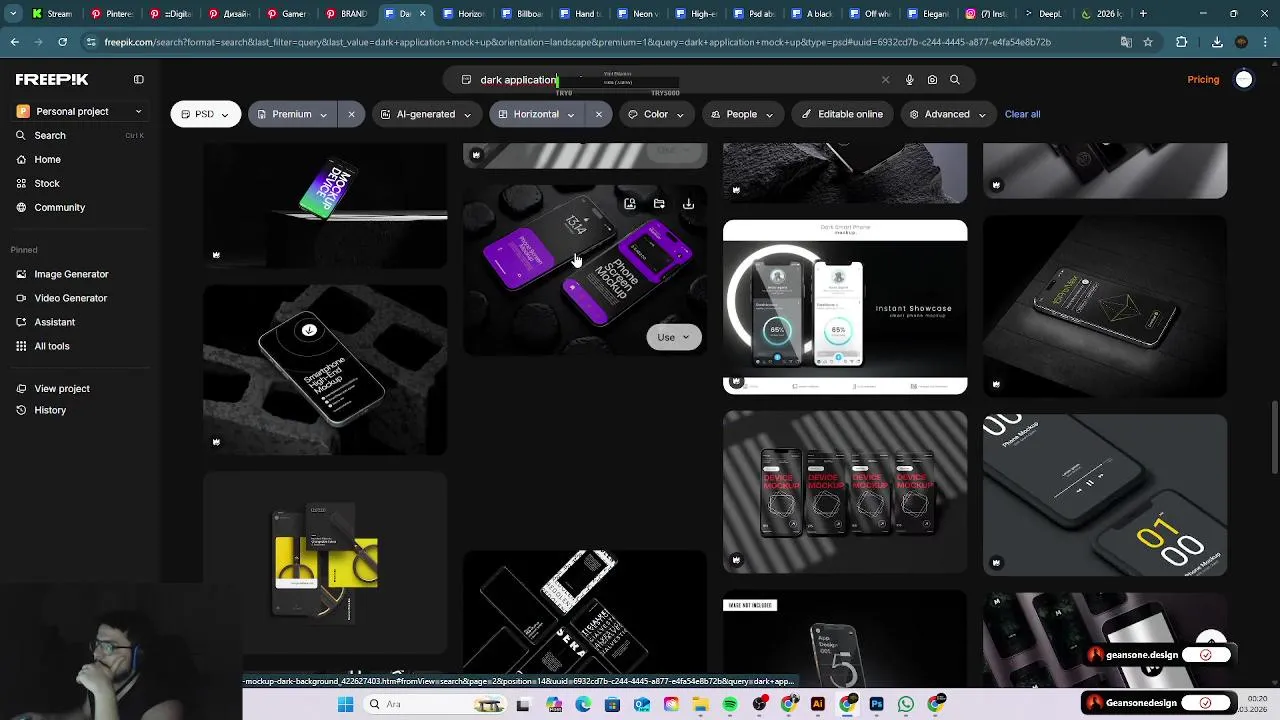Open the user profile avatar
The width and height of the screenshot is (1280, 720).
click(x=1244, y=79)
